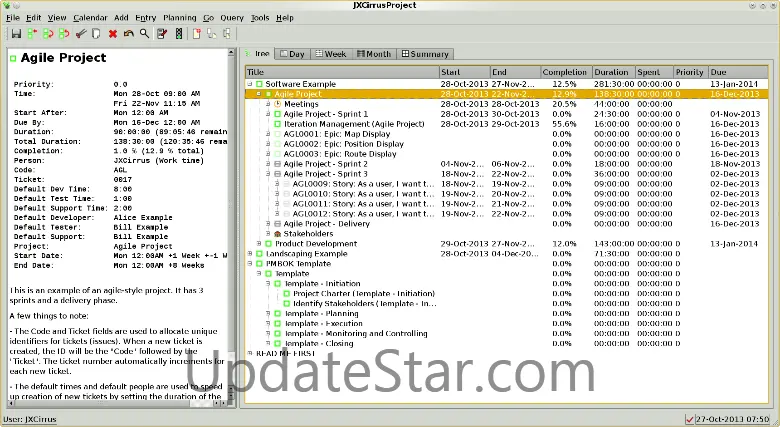
Task: Collapse the Software Example tree node
Action: (250, 84)
